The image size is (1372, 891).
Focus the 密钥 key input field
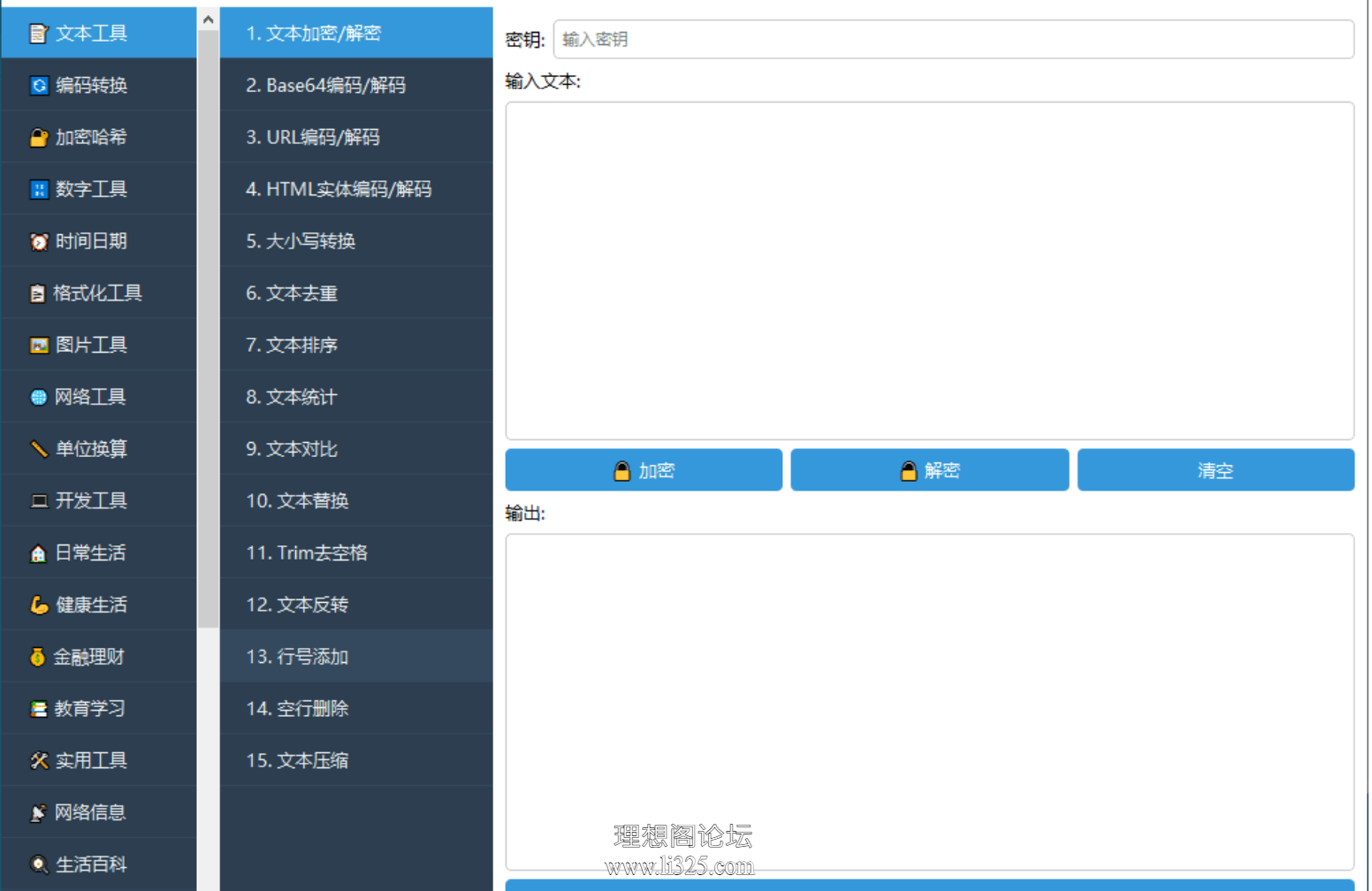[x=953, y=40]
